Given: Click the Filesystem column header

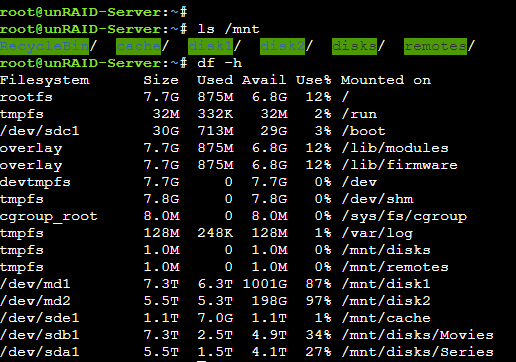Looking at the screenshot, I should coord(45,80).
